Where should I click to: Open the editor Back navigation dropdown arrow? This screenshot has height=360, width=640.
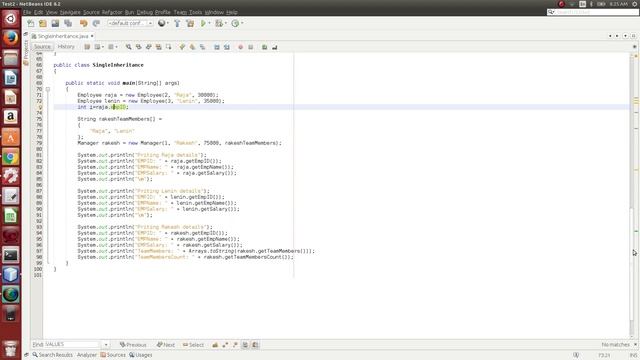coord(102,47)
